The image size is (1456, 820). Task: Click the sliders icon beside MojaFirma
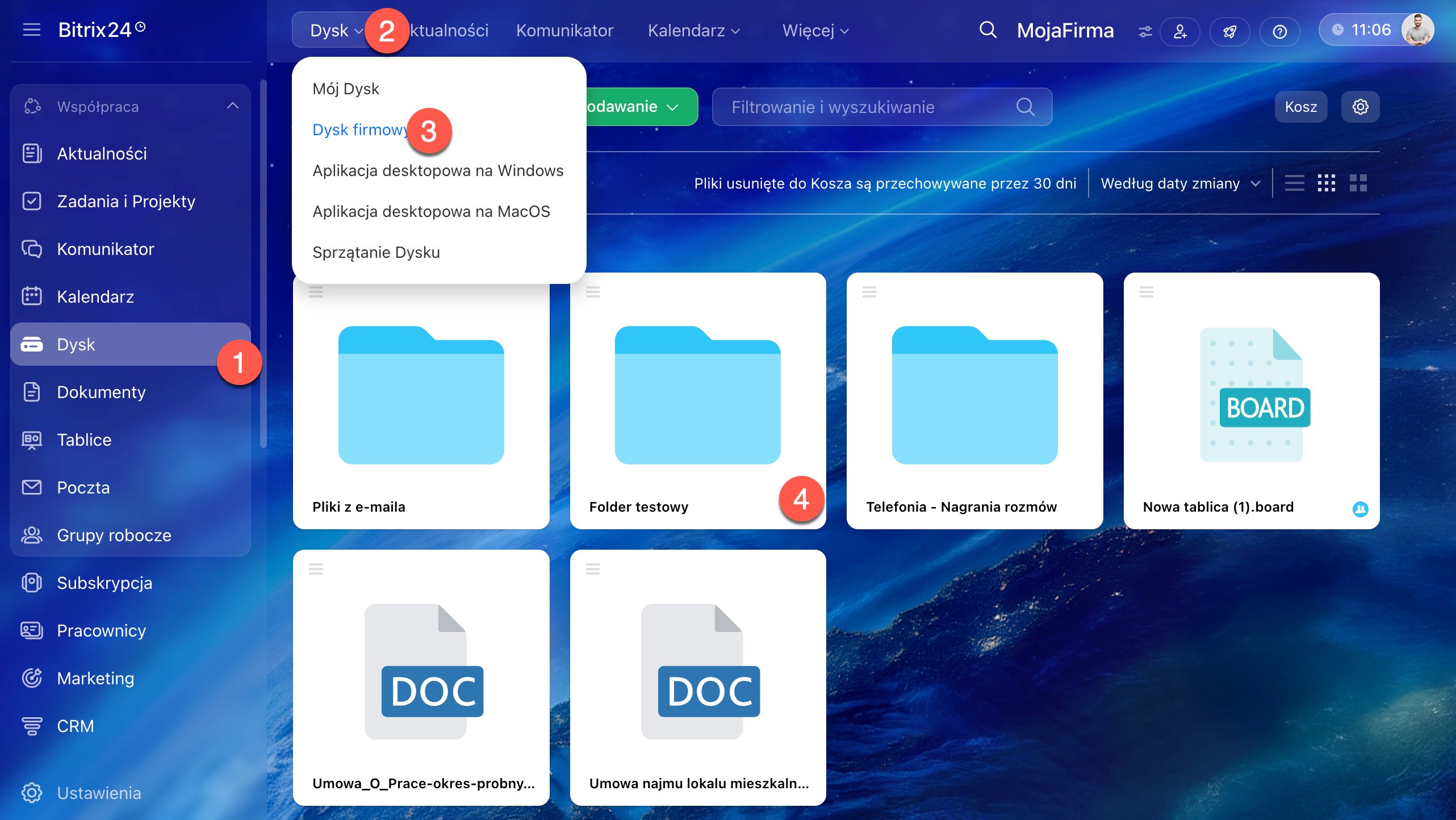tap(1145, 32)
